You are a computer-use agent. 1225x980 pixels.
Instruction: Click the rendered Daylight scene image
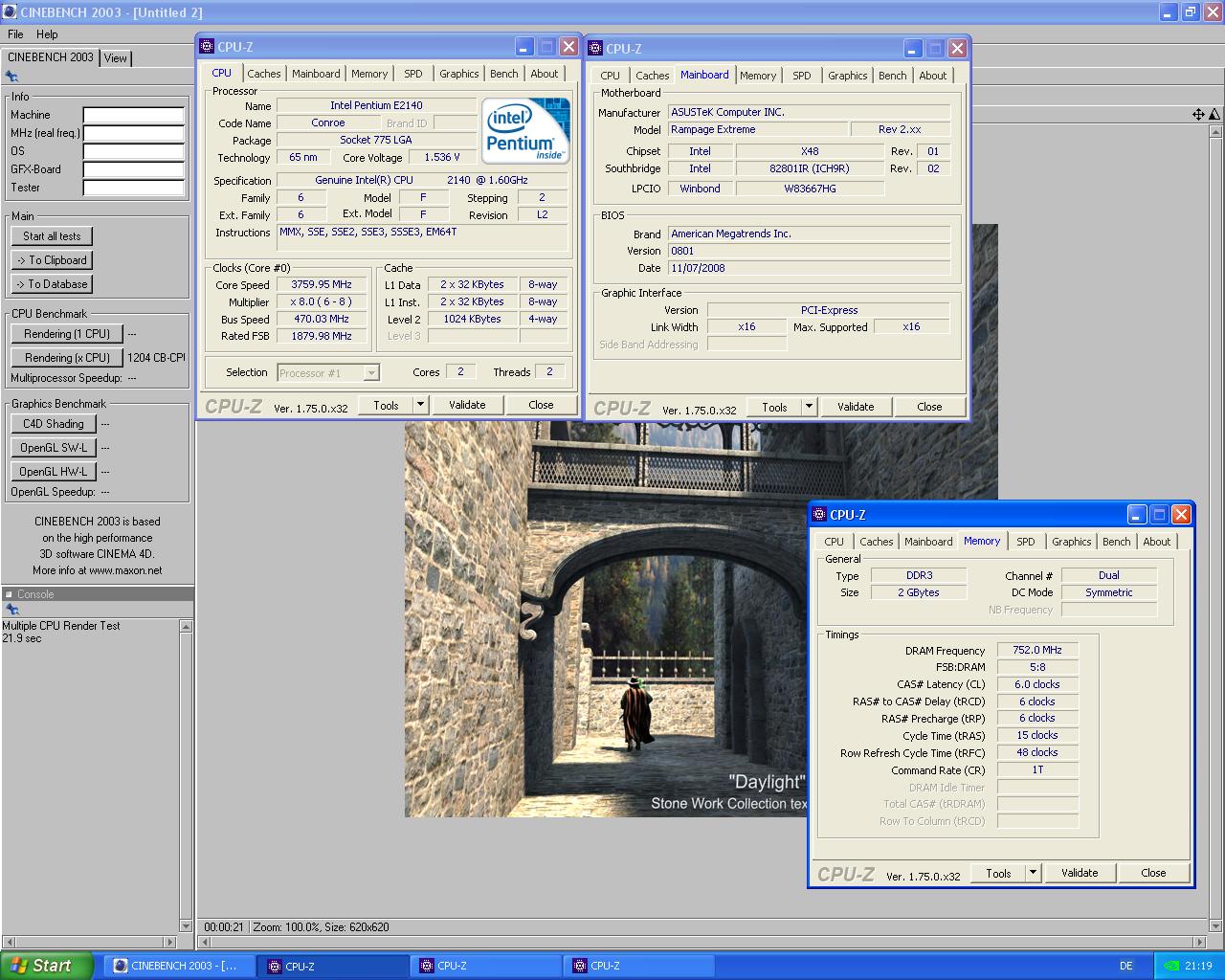pos(606,618)
